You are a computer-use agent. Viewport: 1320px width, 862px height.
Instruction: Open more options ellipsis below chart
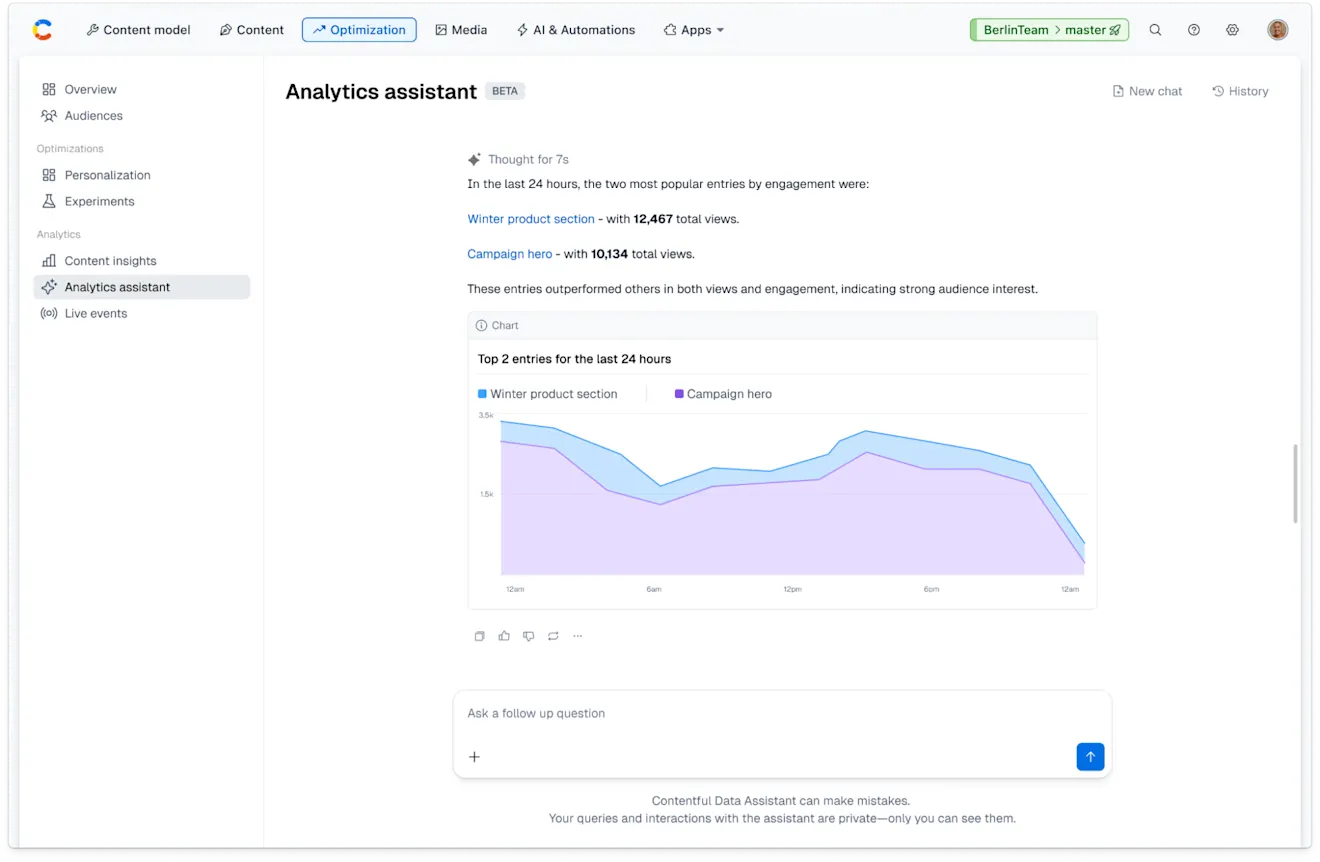(577, 636)
